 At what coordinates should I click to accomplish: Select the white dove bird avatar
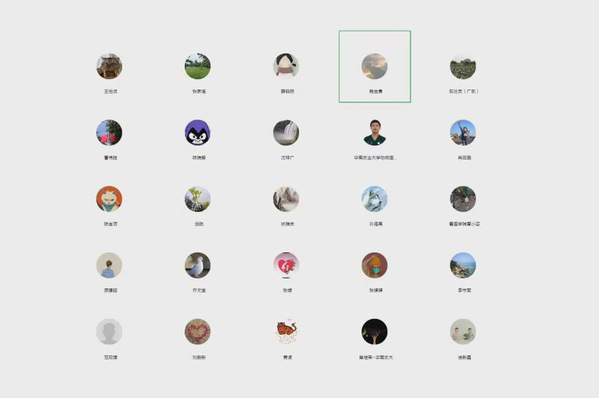(x=198, y=265)
